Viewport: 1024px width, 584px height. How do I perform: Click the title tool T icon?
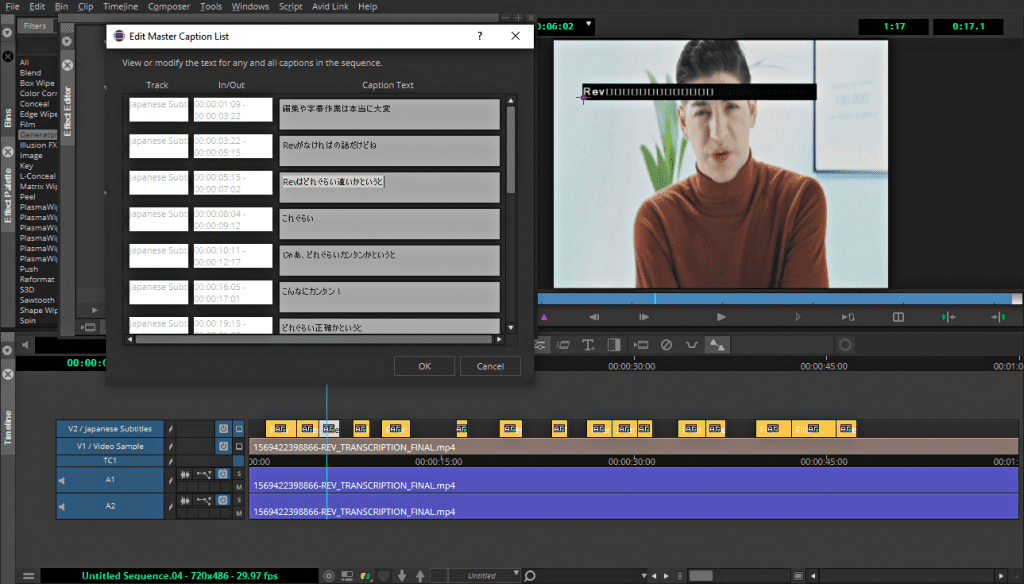click(588, 345)
